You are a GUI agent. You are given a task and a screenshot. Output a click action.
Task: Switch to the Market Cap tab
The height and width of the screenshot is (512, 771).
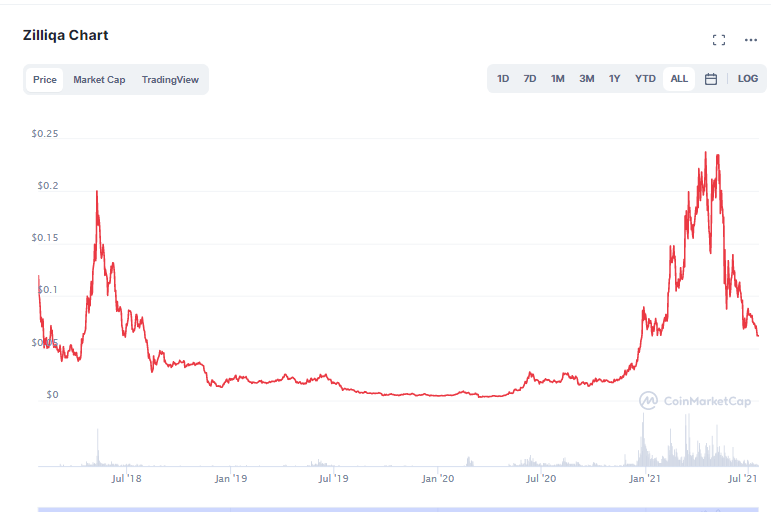click(x=99, y=80)
